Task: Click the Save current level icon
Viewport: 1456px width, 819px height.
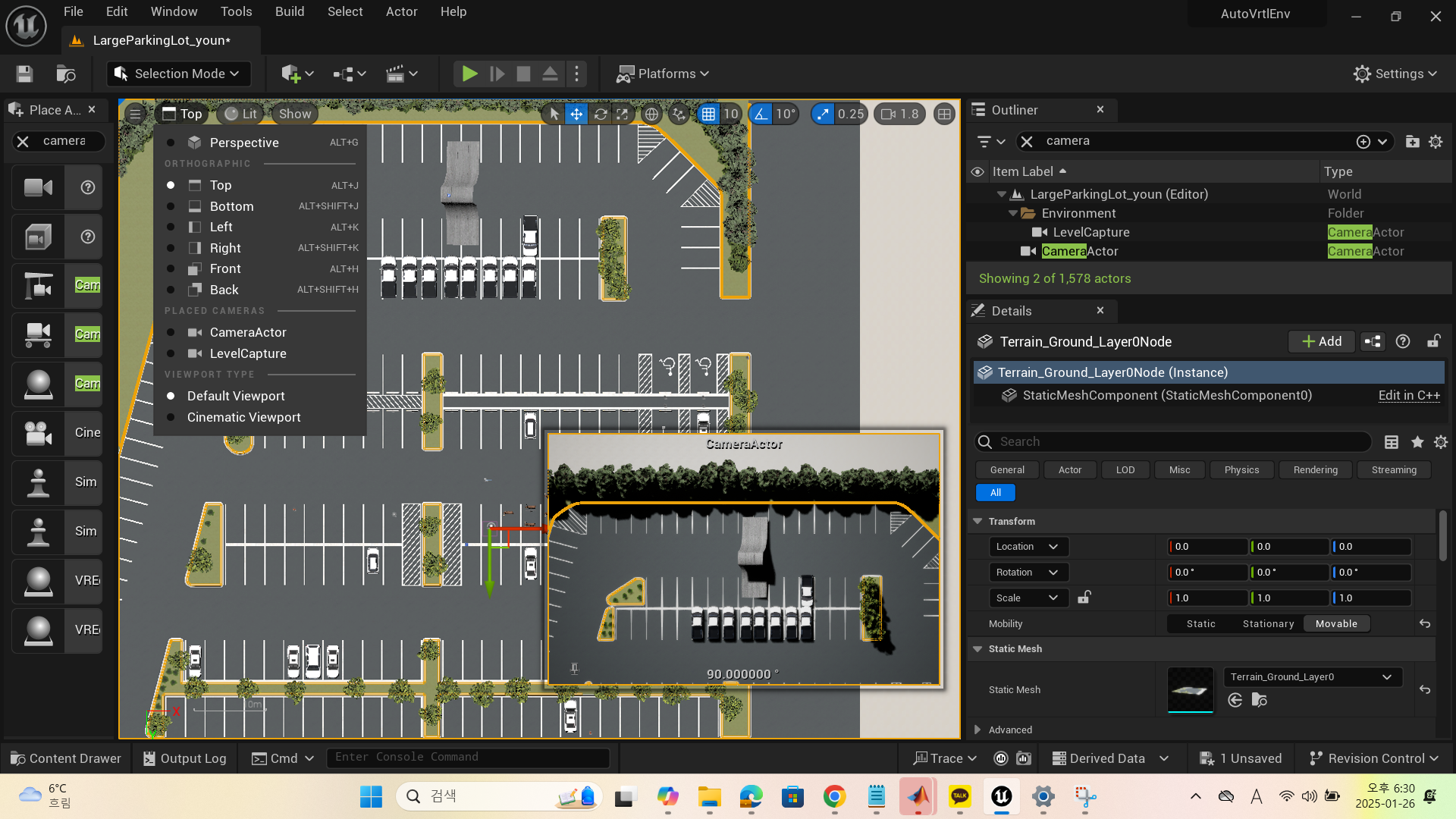Action: [24, 74]
